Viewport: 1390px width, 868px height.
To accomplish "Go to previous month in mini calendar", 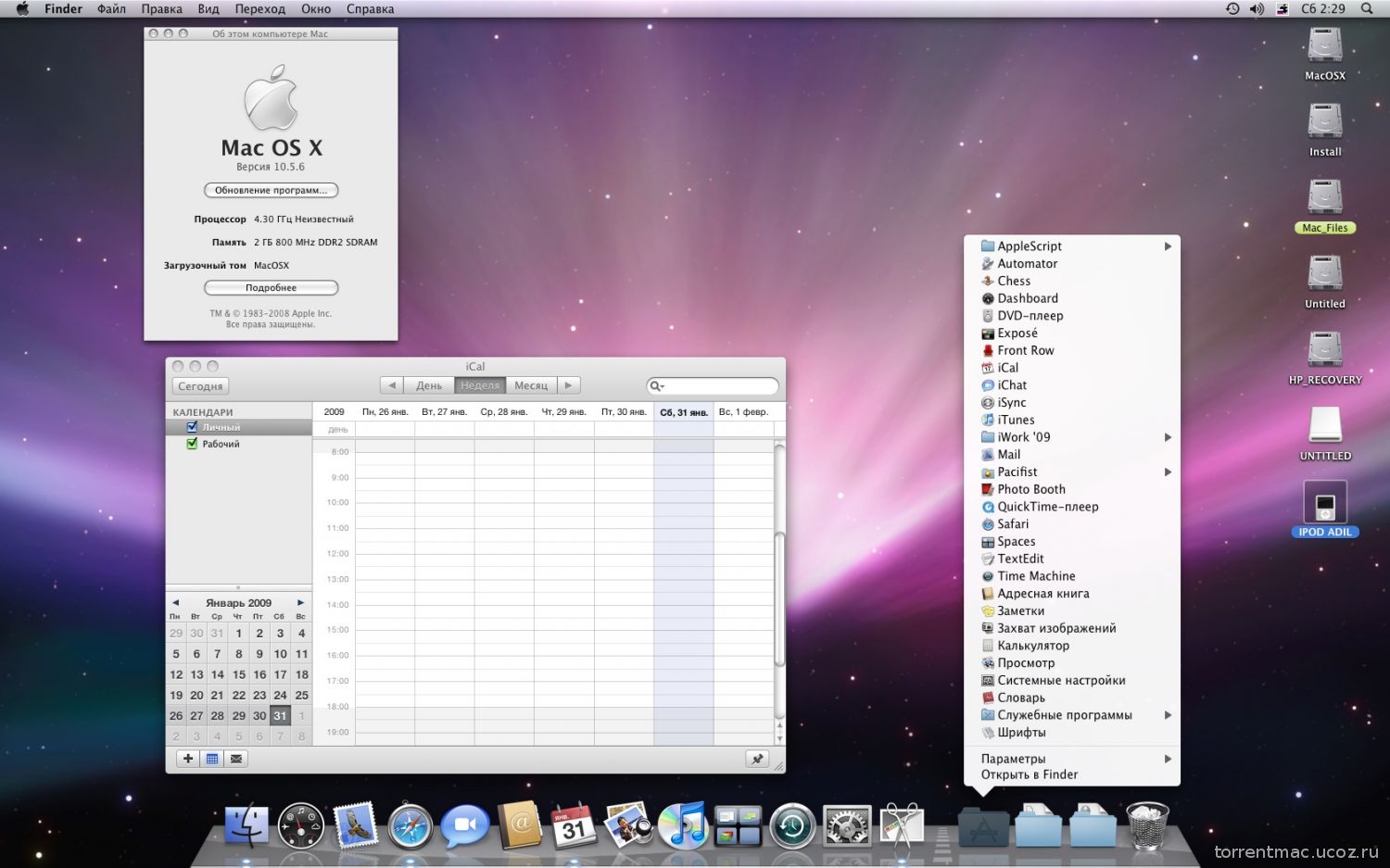I will pos(175,602).
